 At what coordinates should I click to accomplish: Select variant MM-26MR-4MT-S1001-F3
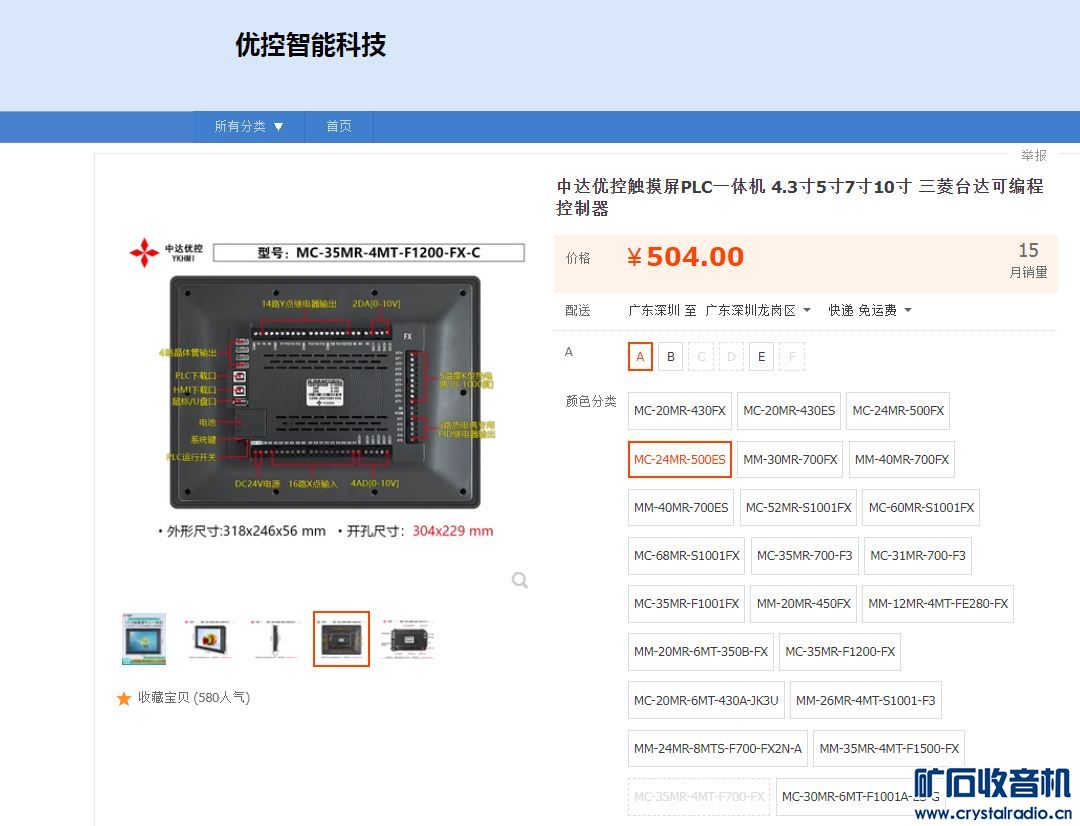(865, 701)
